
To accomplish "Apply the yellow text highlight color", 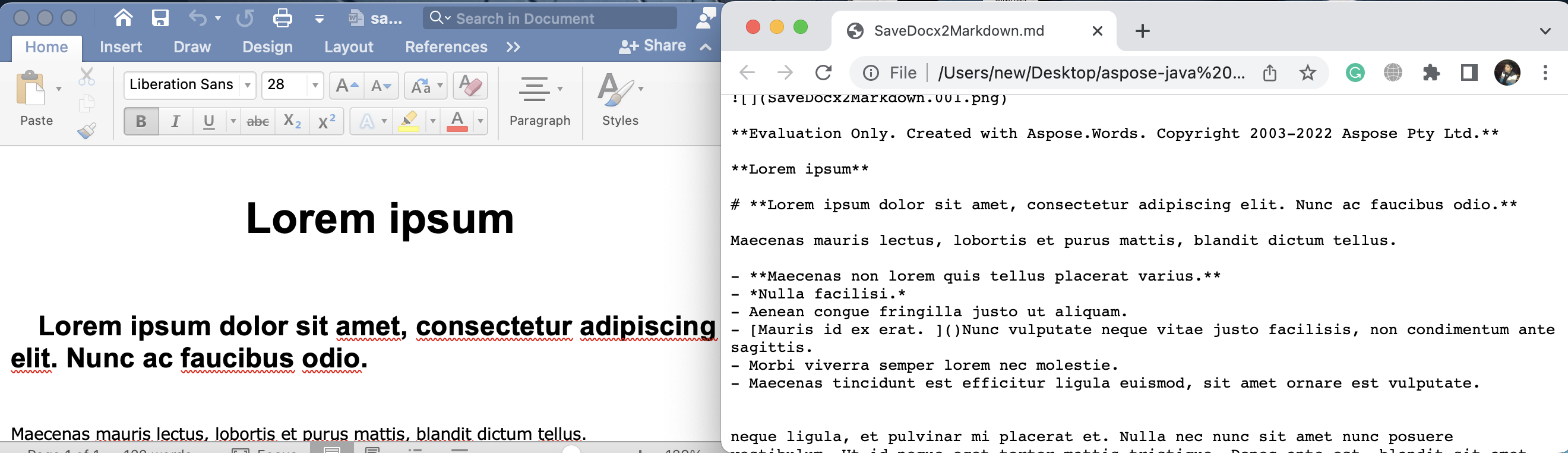I will (x=409, y=122).
